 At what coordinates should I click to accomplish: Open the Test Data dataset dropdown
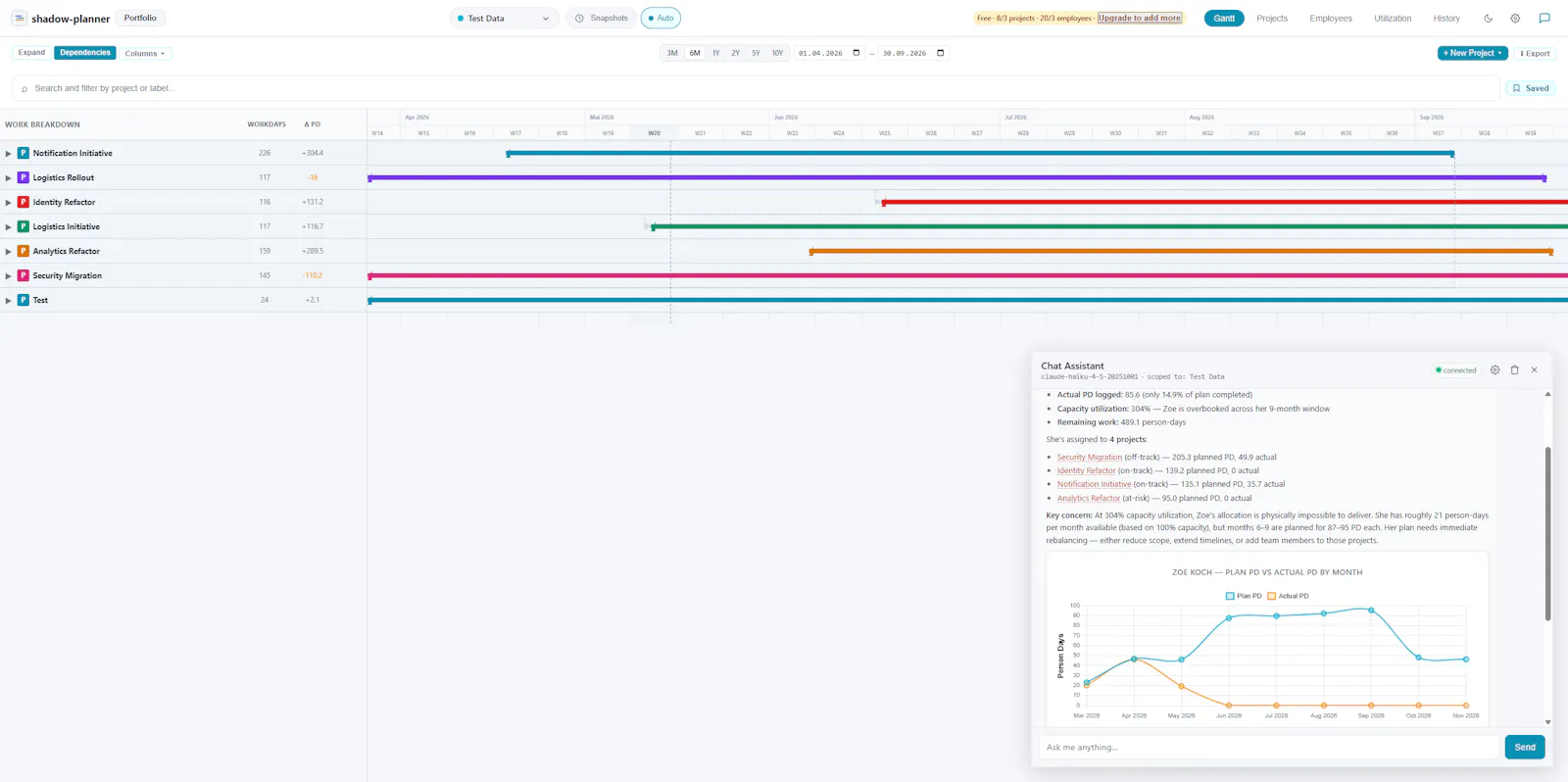tap(504, 18)
